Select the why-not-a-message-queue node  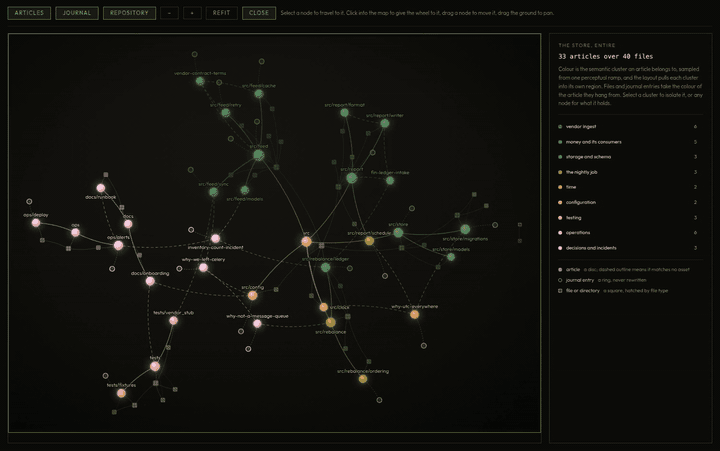pyautogui.click(x=257, y=324)
